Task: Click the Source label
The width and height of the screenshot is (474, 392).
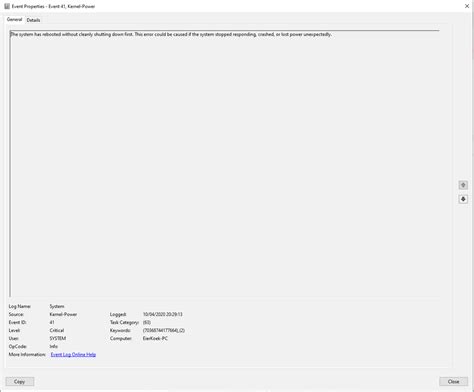Action: pyautogui.click(x=16, y=314)
